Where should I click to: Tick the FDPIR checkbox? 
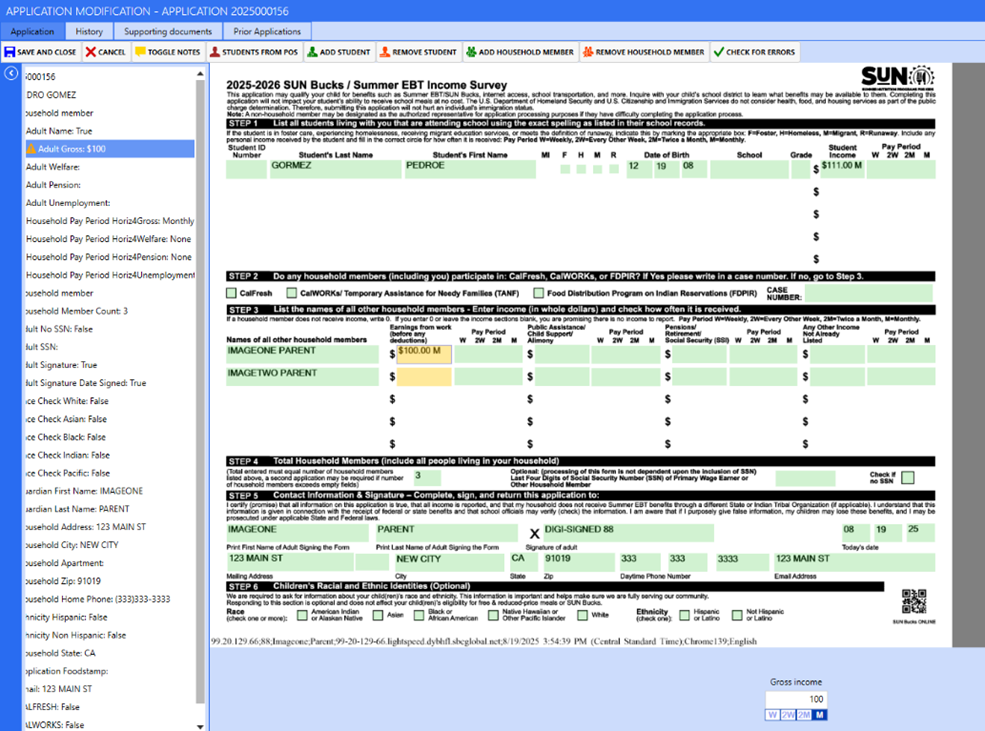click(538, 293)
